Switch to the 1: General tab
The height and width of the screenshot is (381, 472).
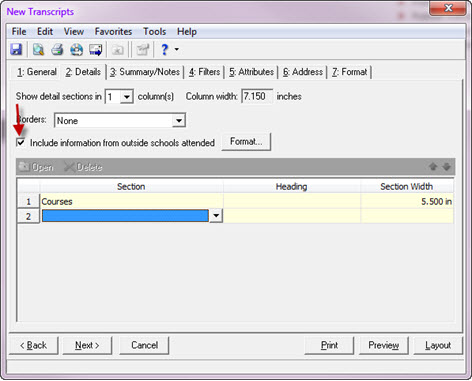click(x=37, y=72)
